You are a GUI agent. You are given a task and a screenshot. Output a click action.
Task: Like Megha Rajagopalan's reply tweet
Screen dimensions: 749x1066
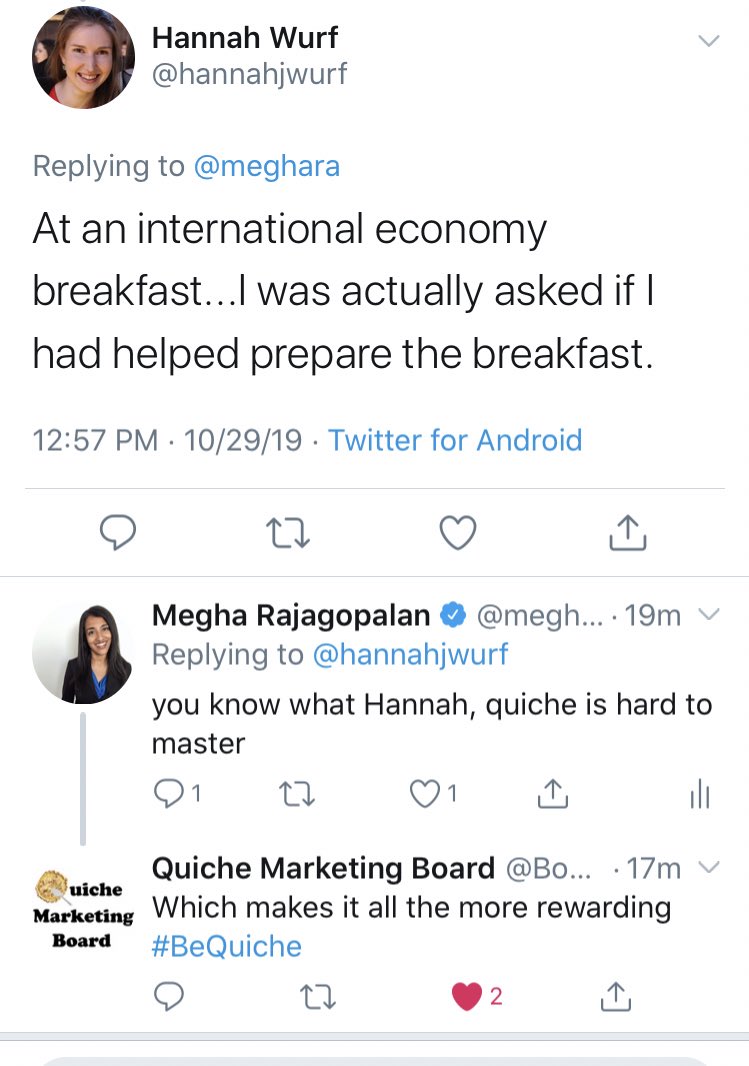[x=425, y=794]
